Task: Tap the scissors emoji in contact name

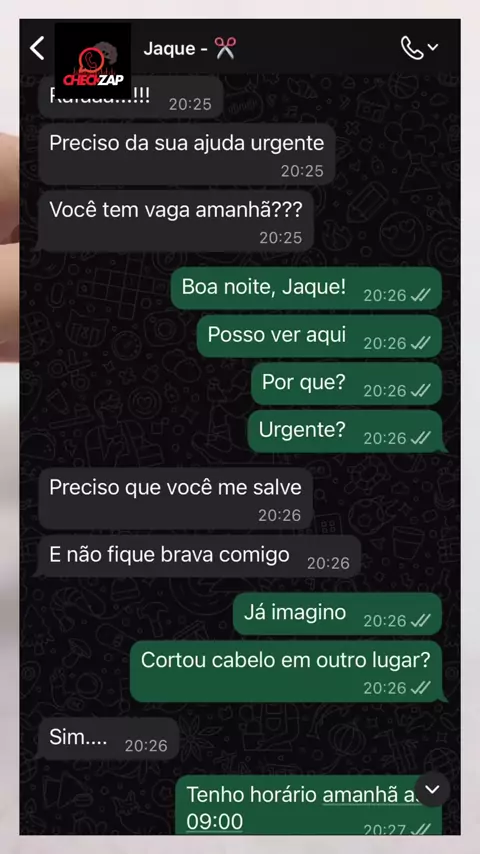Action: click(x=225, y=48)
